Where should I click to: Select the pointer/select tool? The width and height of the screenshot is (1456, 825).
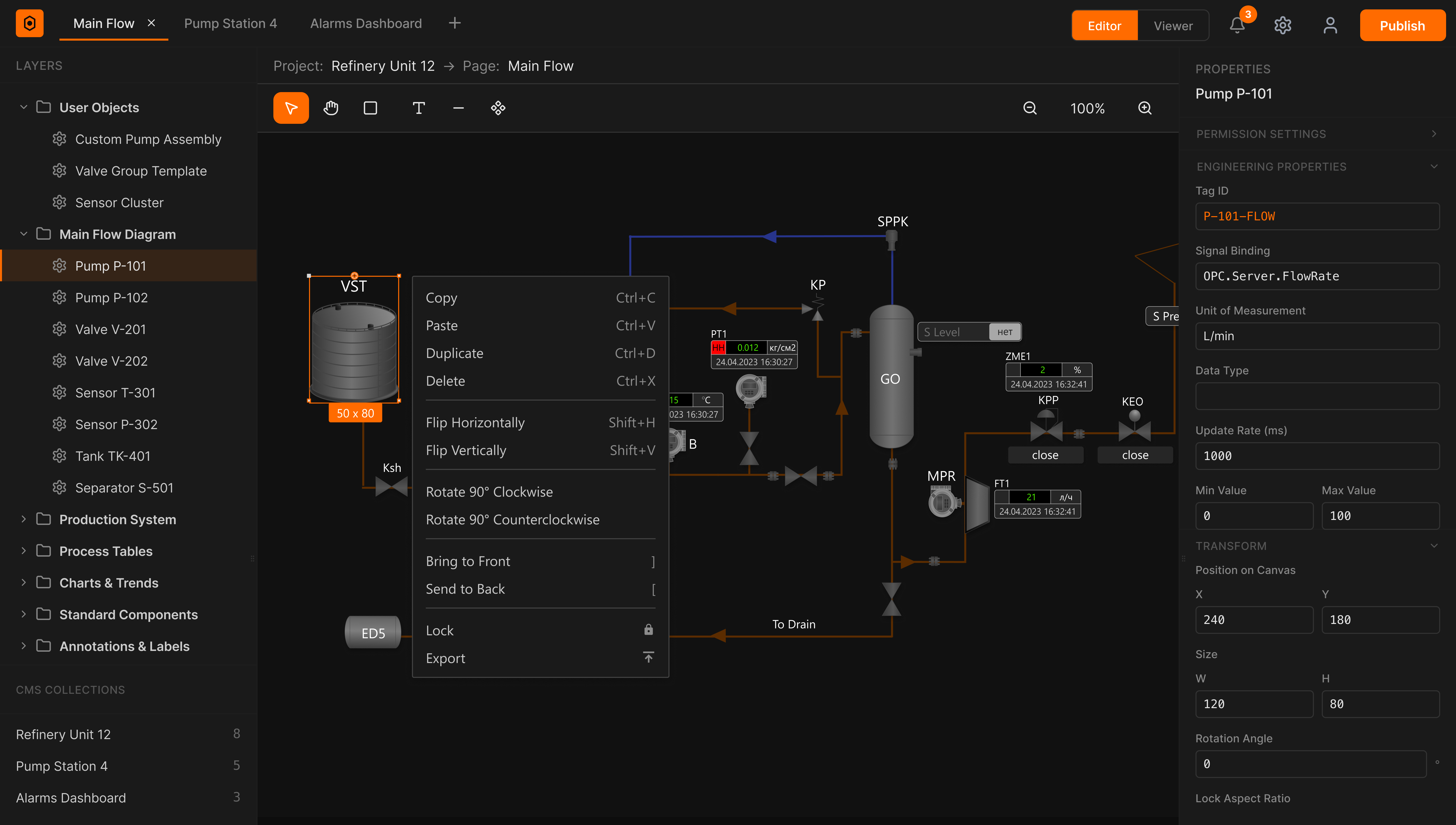point(291,108)
